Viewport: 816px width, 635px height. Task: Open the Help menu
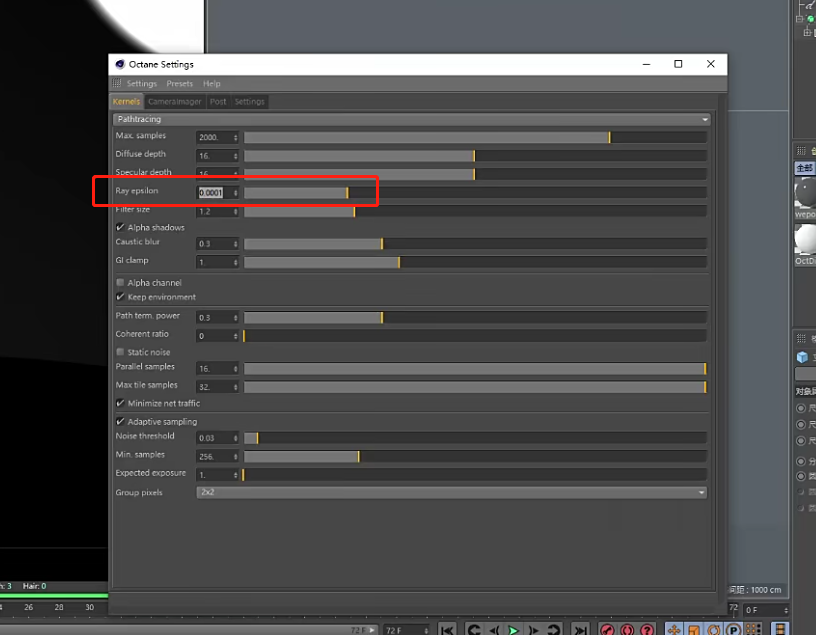click(211, 83)
